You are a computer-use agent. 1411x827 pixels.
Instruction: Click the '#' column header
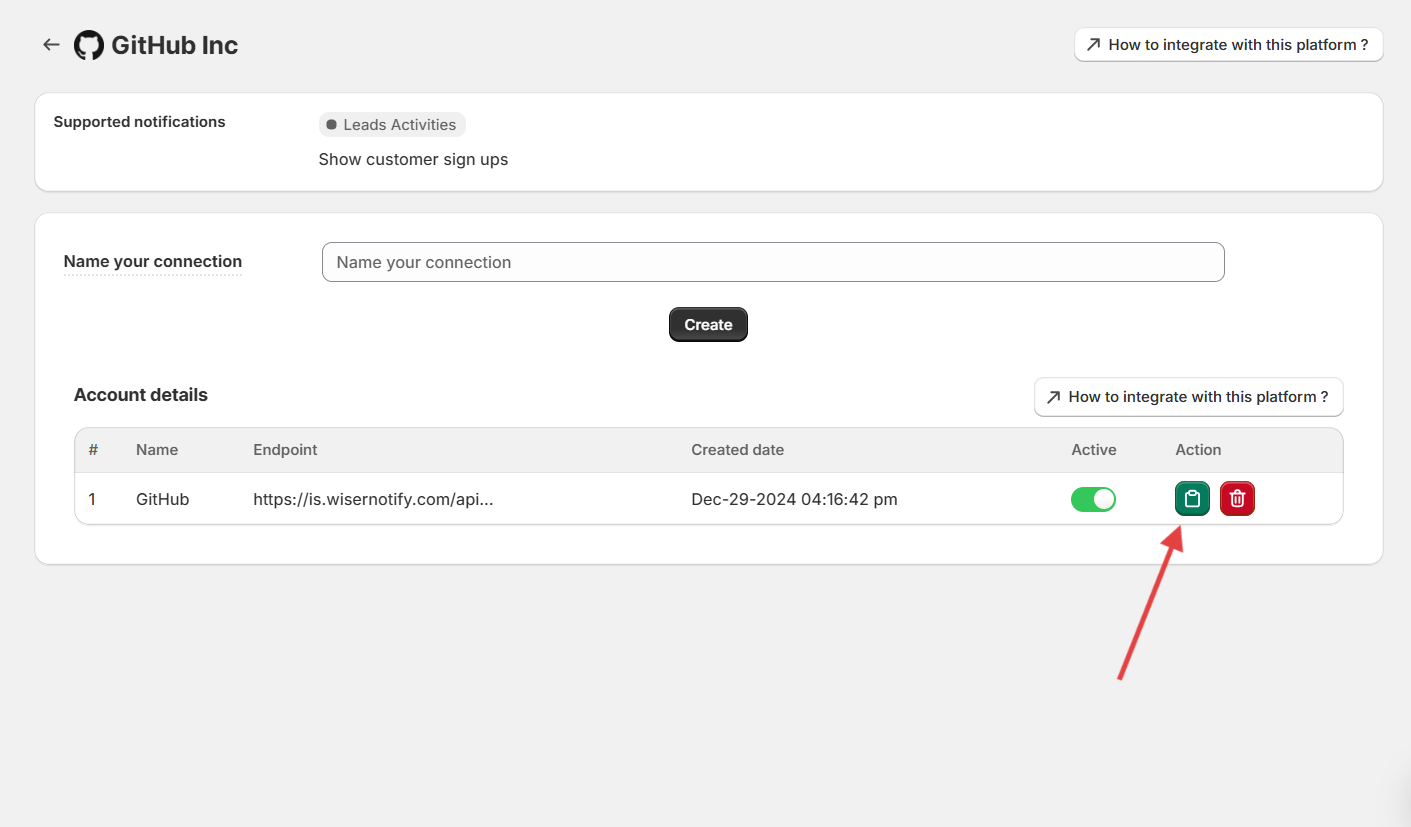tap(93, 450)
